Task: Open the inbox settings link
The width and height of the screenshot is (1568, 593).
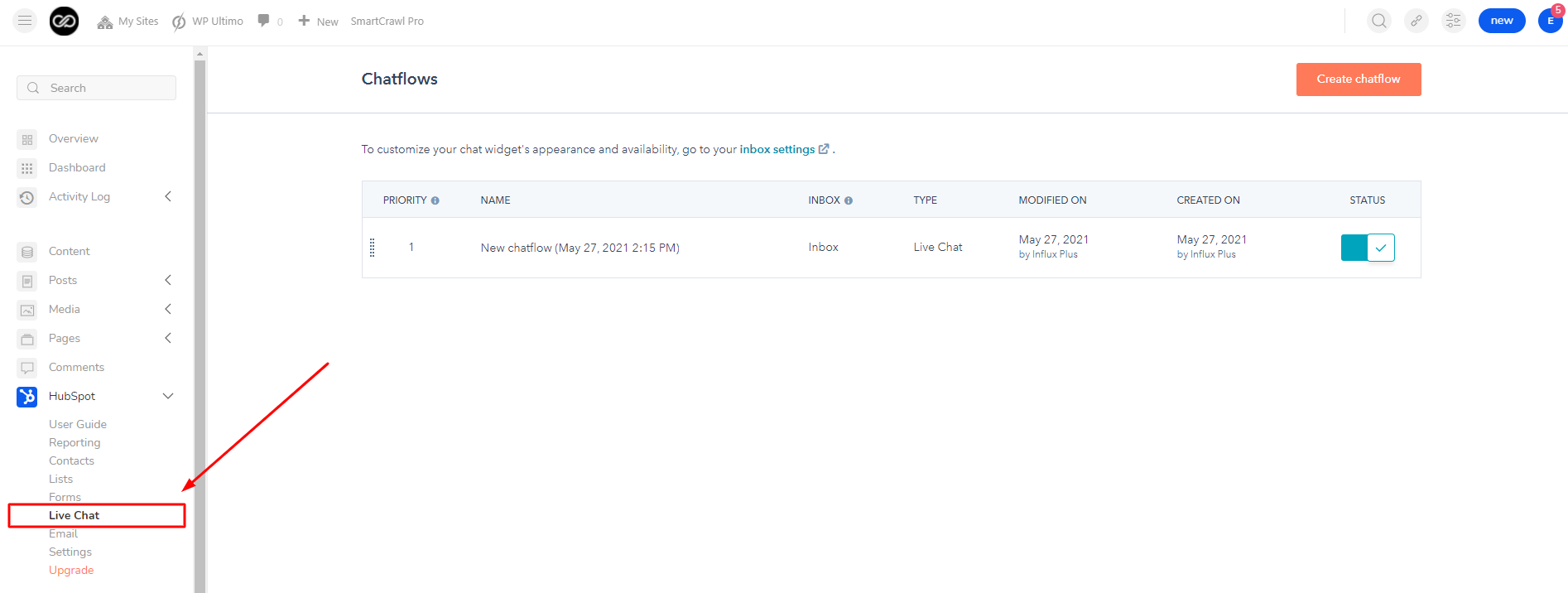Action: coord(777,149)
